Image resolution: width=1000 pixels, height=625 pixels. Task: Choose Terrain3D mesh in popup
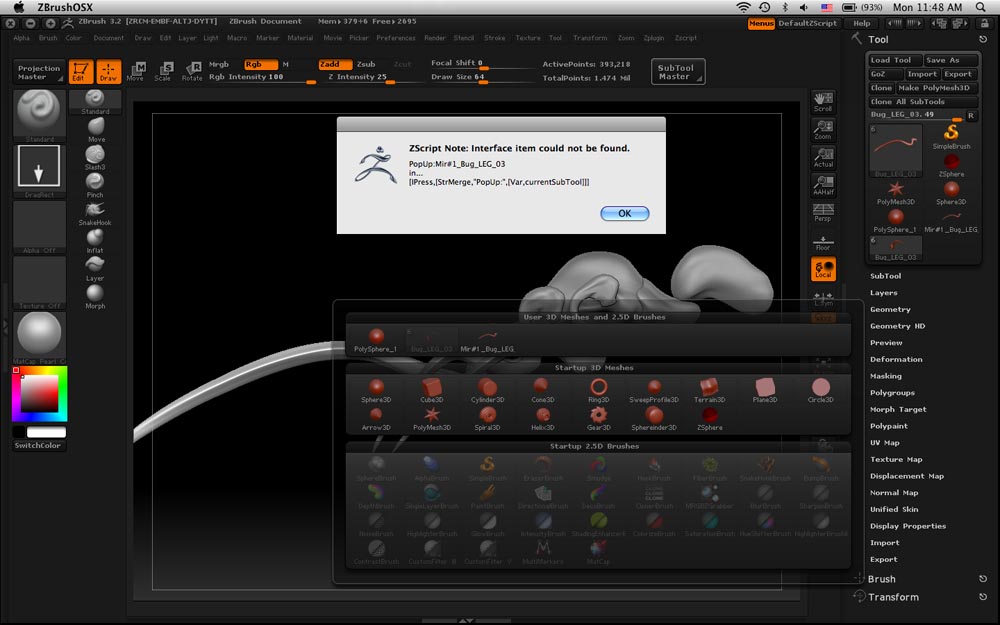click(709, 390)
